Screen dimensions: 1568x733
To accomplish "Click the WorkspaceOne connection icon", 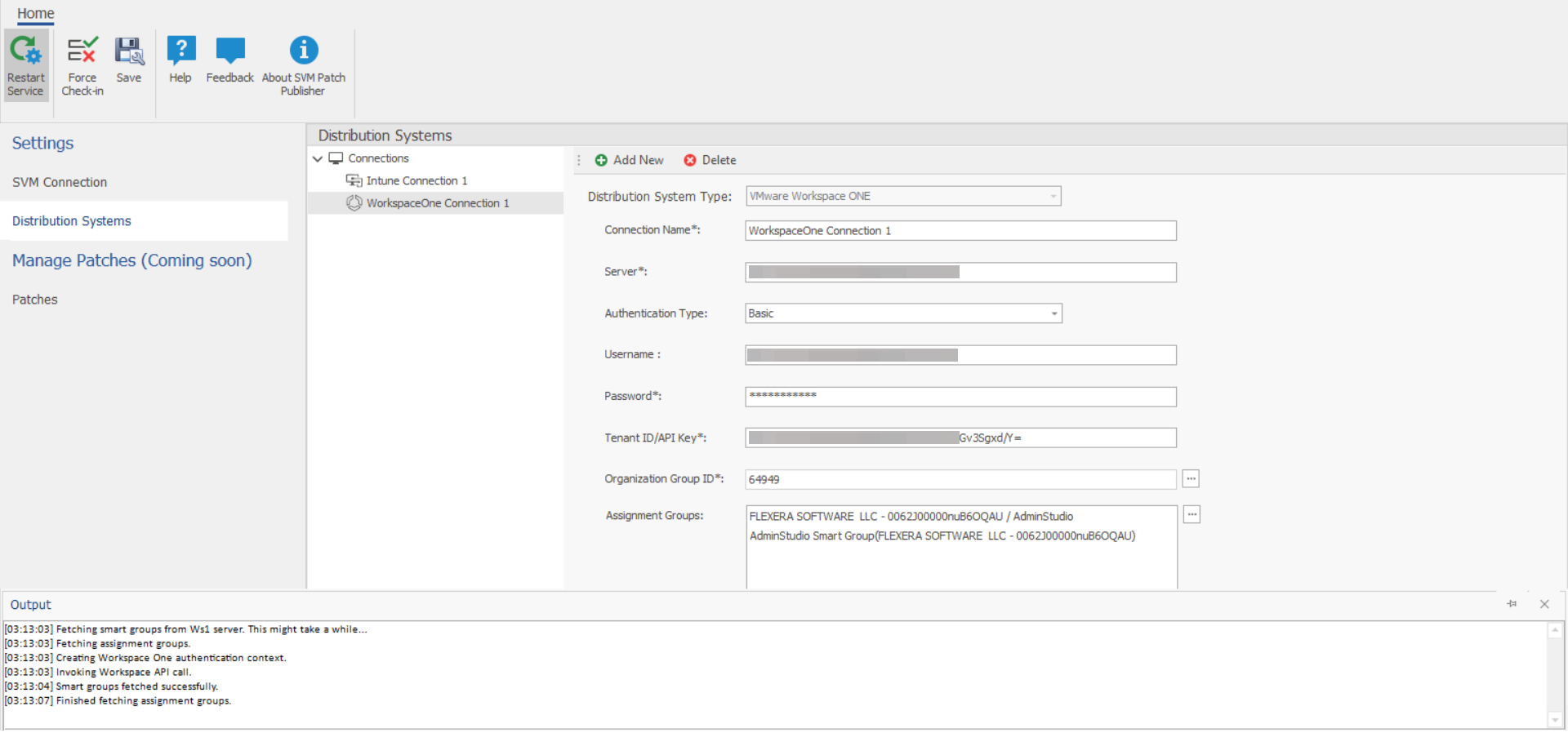I will tap(354, 203).
